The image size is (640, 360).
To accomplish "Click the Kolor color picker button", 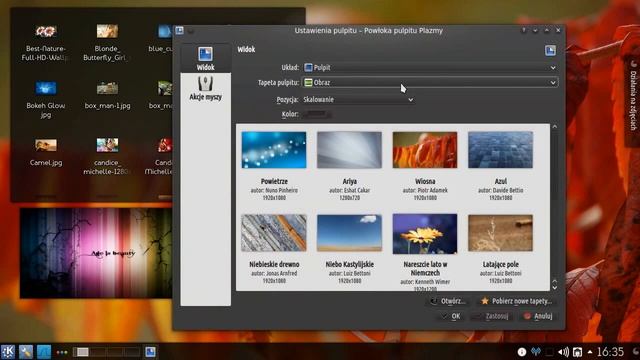I will tap(316, 114).
